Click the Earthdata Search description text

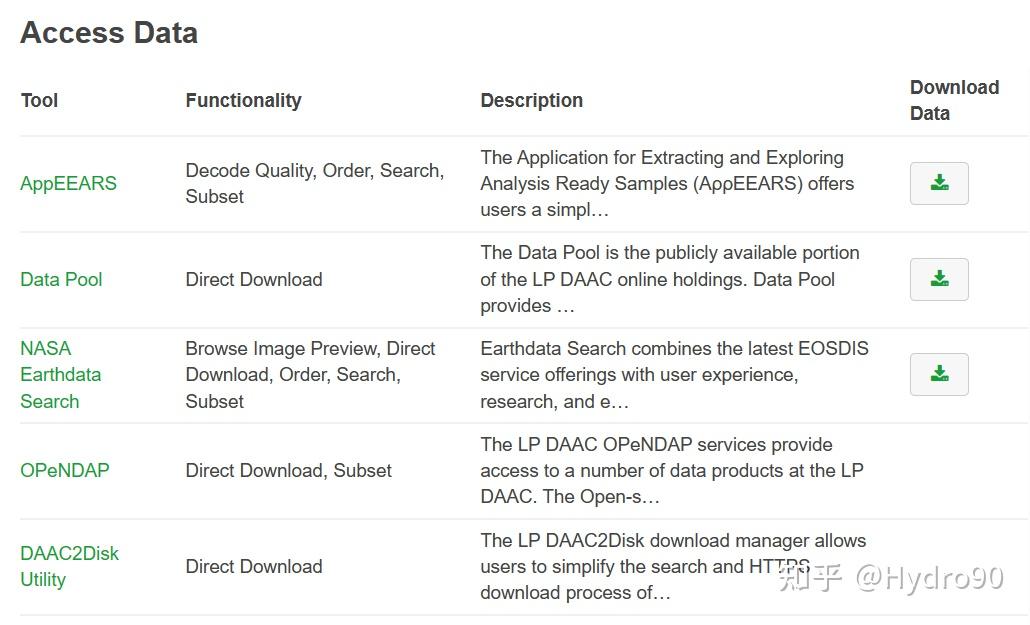(674, 375)
